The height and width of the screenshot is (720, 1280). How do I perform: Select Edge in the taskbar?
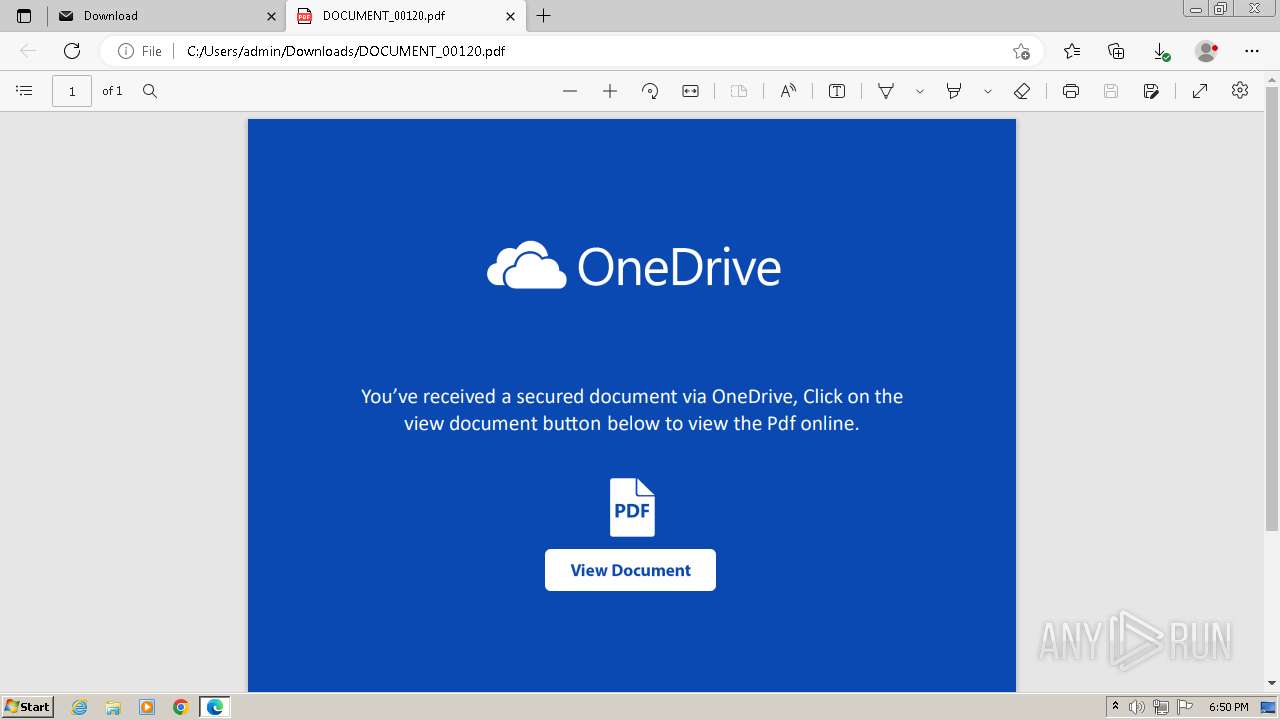click(x=215, y=707)
